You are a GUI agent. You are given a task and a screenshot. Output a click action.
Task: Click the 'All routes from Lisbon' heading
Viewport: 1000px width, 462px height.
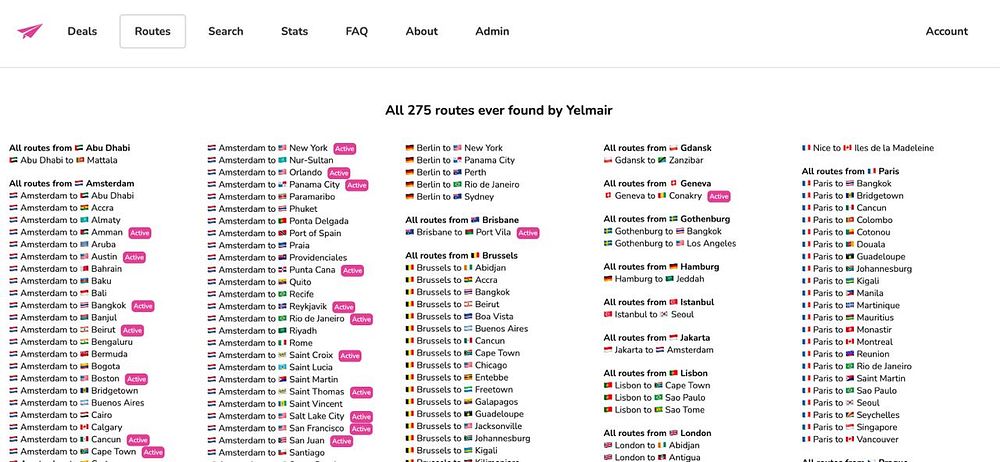(x=656, y=373)
